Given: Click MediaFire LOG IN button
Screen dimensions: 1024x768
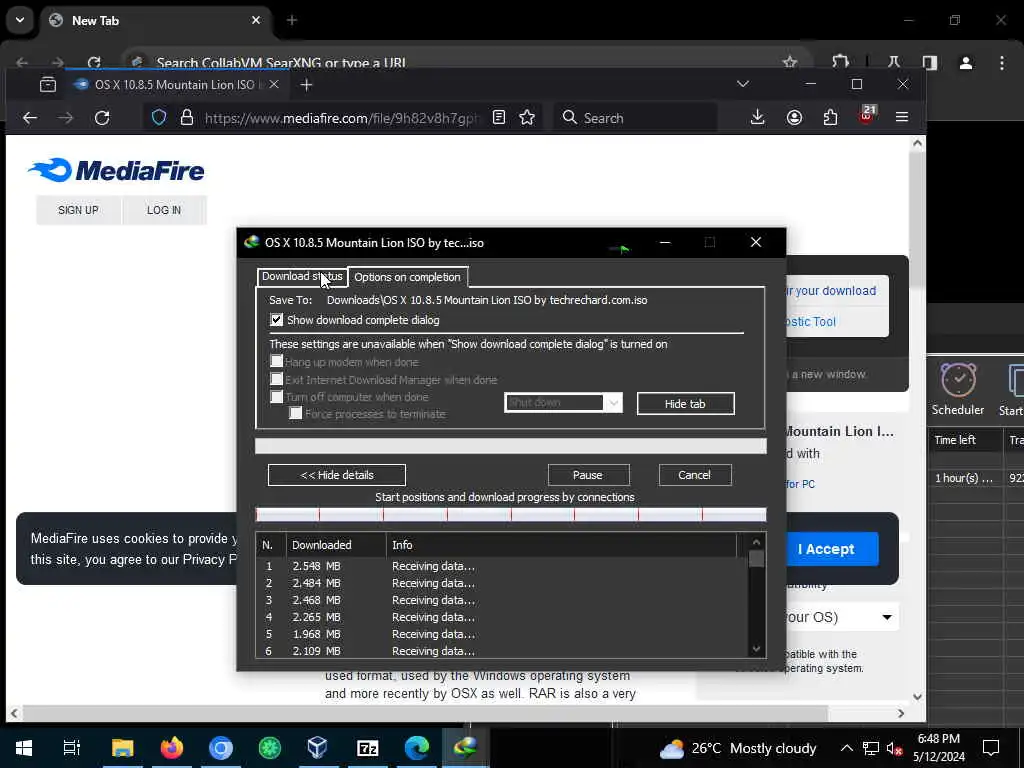Looking at the screenshot, I should point(164,210).
